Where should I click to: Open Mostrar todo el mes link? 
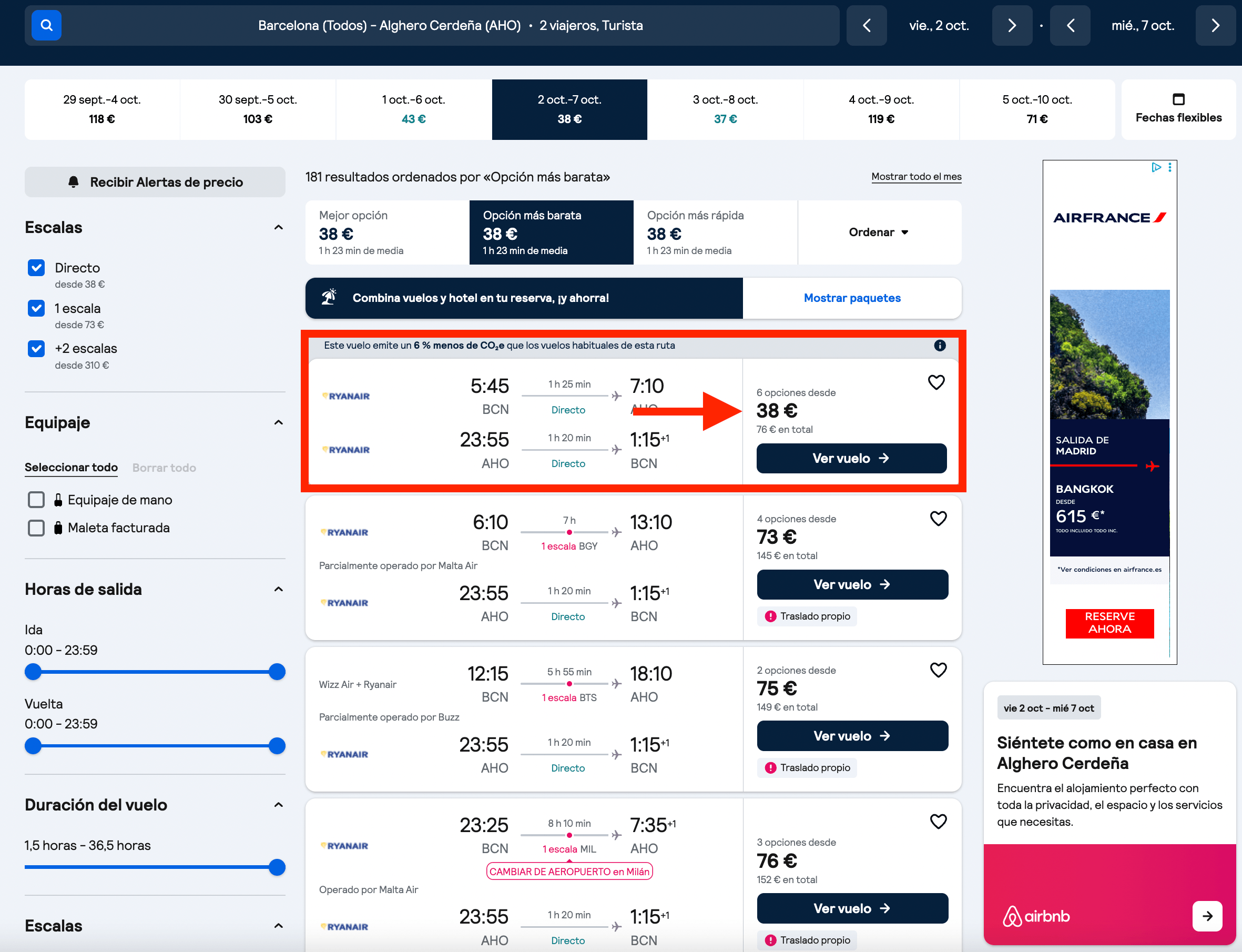[916, 177]
